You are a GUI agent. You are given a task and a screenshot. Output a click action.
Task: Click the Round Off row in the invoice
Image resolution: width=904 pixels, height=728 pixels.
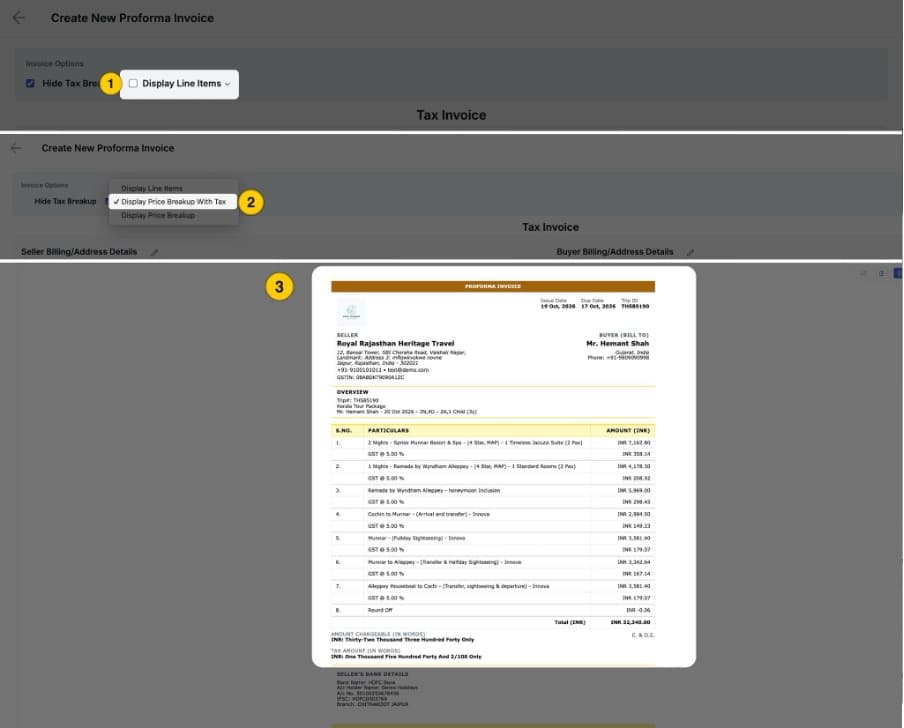[x=493, y=610]
